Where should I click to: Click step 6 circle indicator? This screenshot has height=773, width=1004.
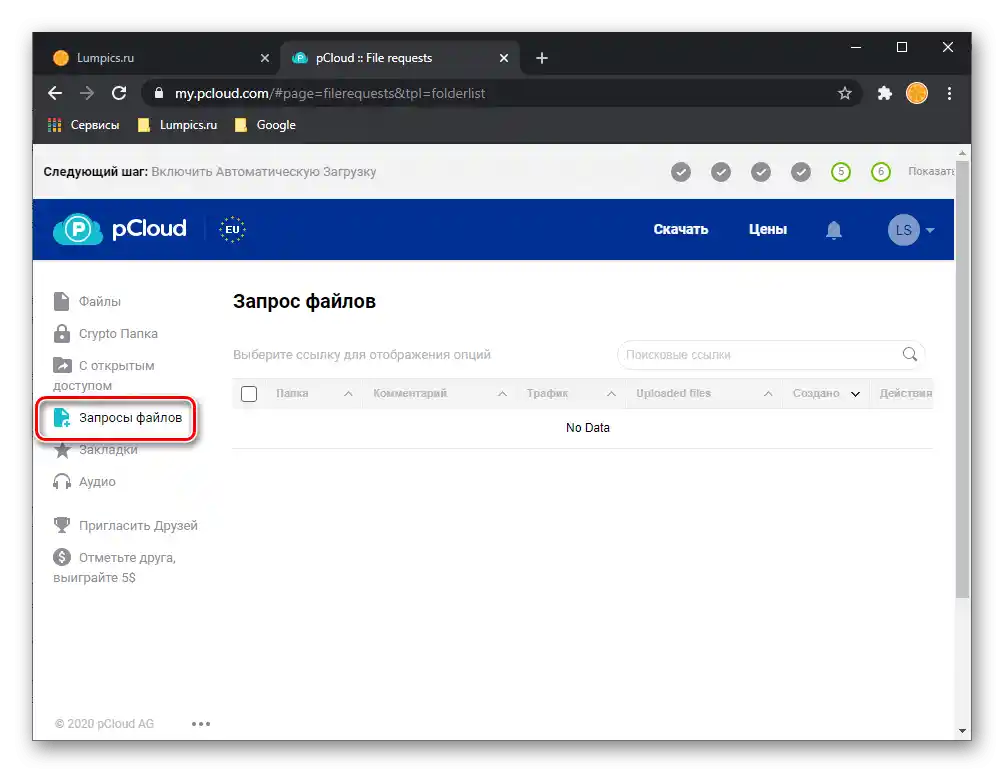(880, 172)
